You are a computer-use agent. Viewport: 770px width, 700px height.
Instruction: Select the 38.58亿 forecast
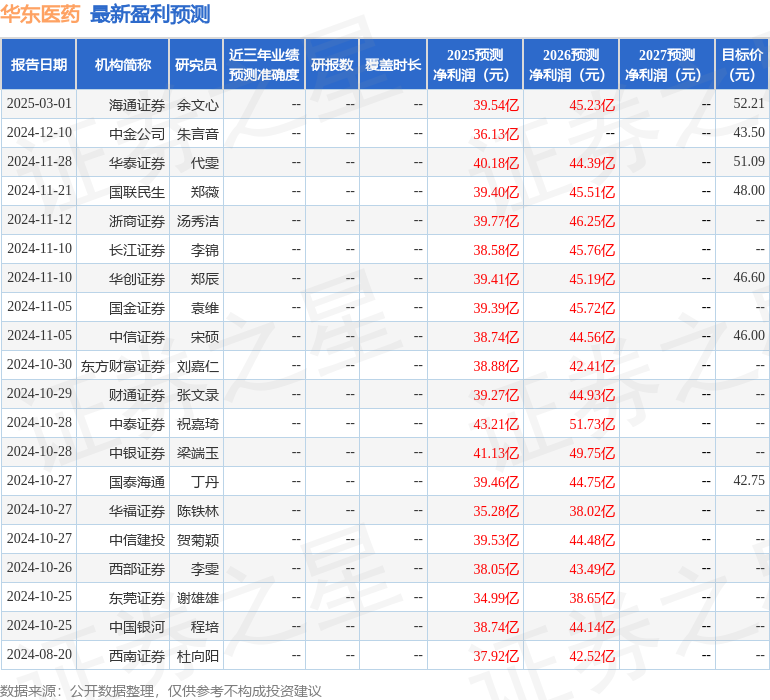pyautogui.click(x=496, y=250)
